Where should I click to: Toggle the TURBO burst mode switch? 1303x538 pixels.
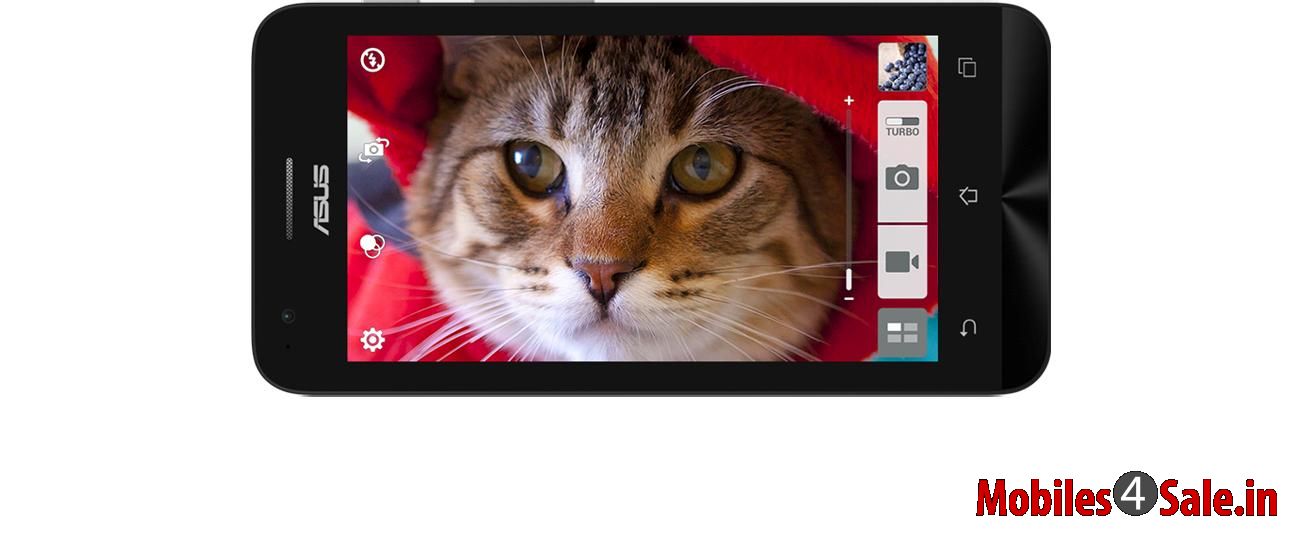tap(902, 125)
